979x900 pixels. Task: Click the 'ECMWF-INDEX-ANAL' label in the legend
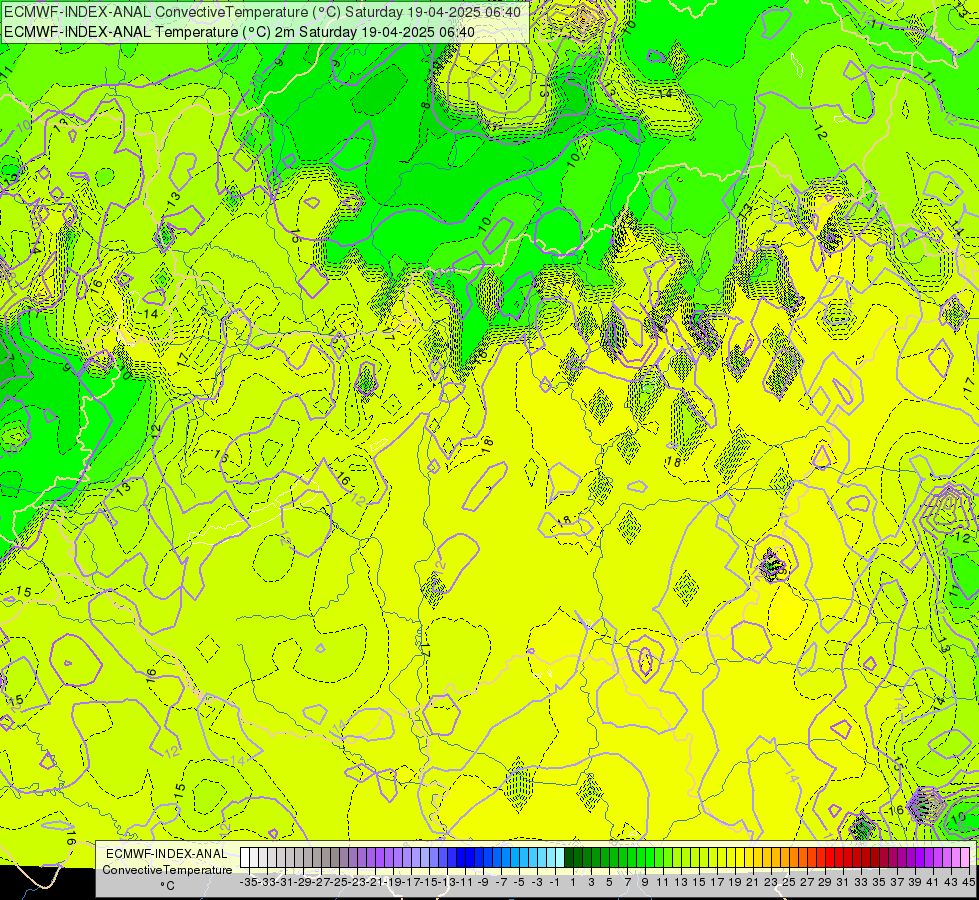pyautogui.click(x=167, y=854)
